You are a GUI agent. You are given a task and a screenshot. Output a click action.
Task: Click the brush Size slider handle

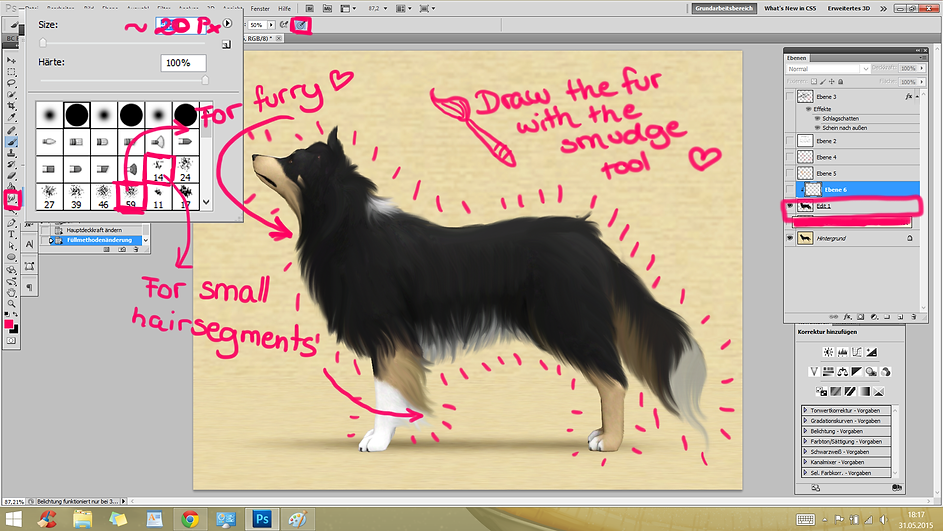pyautogui.click(x=43, y=43)
